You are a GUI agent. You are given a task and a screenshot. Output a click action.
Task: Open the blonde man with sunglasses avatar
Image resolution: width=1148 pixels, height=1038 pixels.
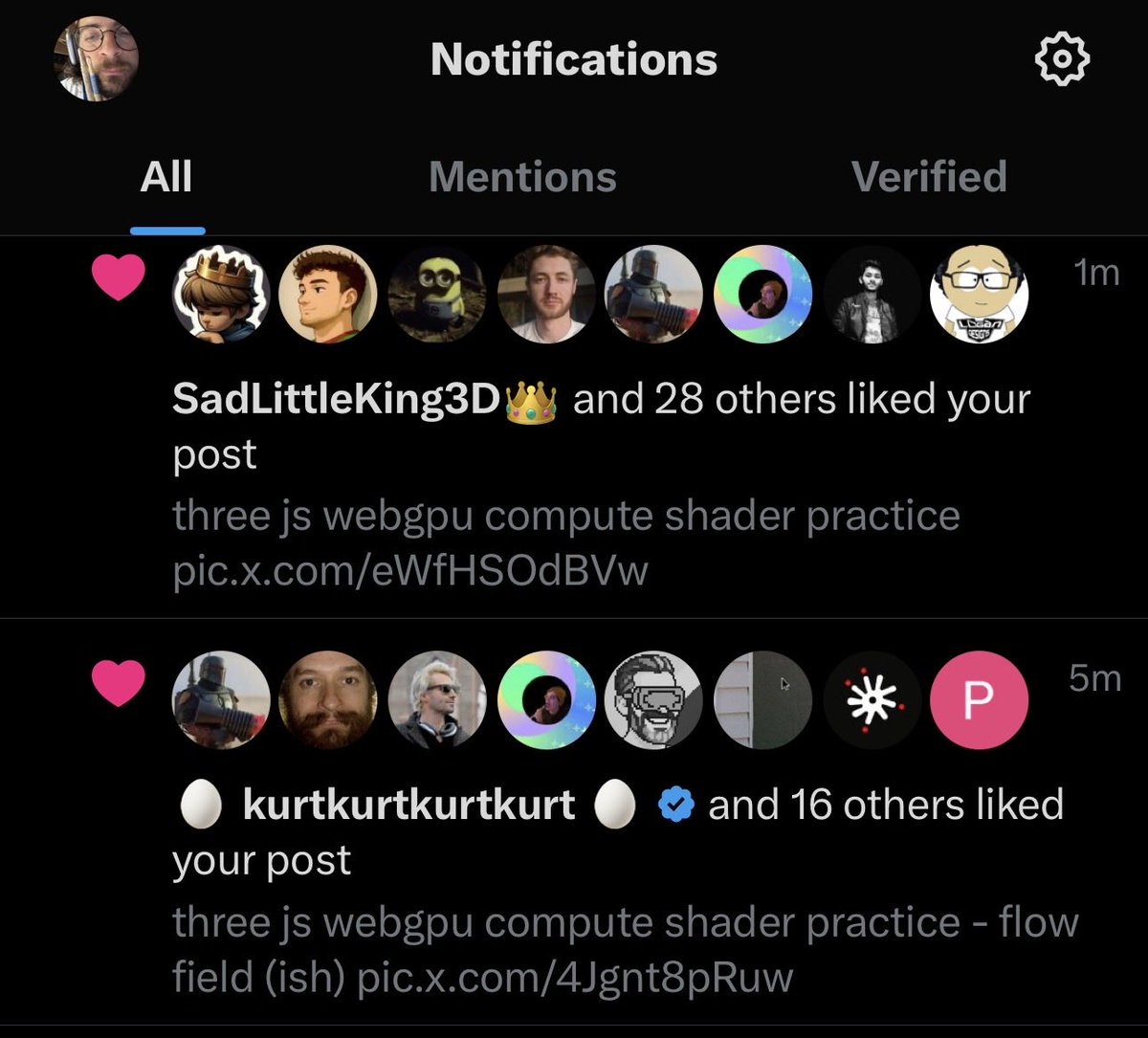click(x=436, y=700)
